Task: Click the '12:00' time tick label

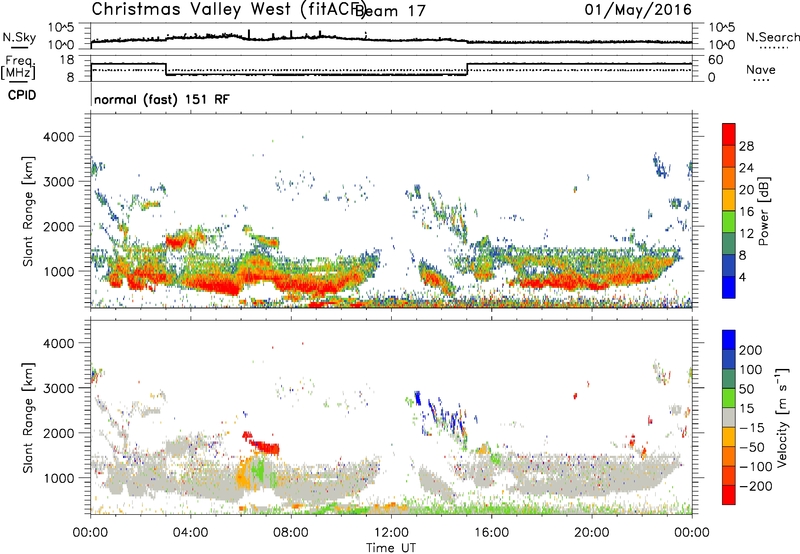Action: click(391, 533)
